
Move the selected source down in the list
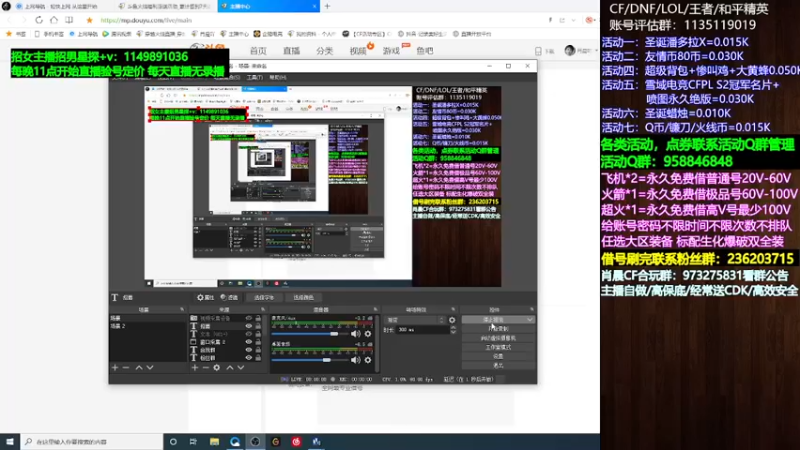[241, 367]
